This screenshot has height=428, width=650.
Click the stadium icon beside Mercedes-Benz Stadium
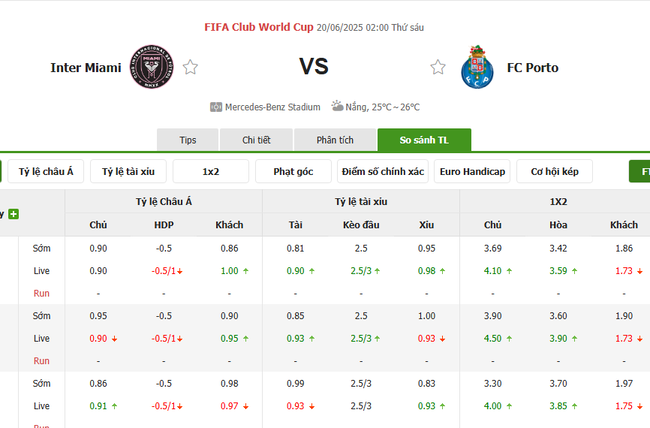coord(216,107)
